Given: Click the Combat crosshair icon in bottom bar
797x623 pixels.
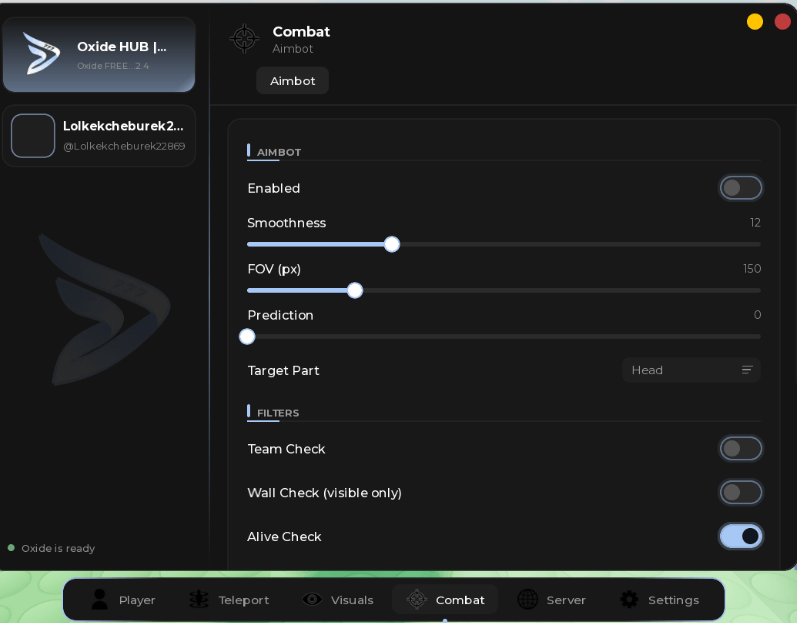Looking at the screenshot, I should 417,600.
